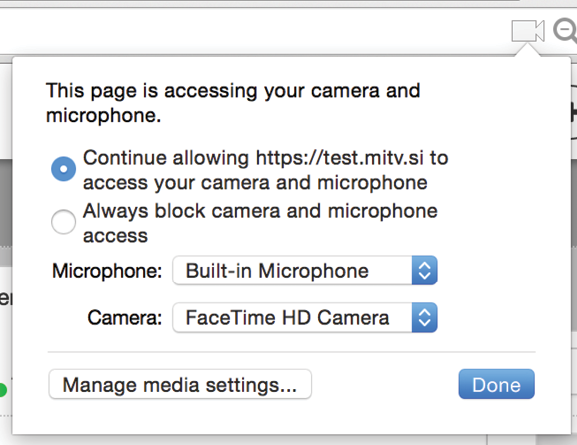Viewport: 577px width, 445px height.
Task: Open the FaceTime HD Camera dropdown
Action: point(305,317)
